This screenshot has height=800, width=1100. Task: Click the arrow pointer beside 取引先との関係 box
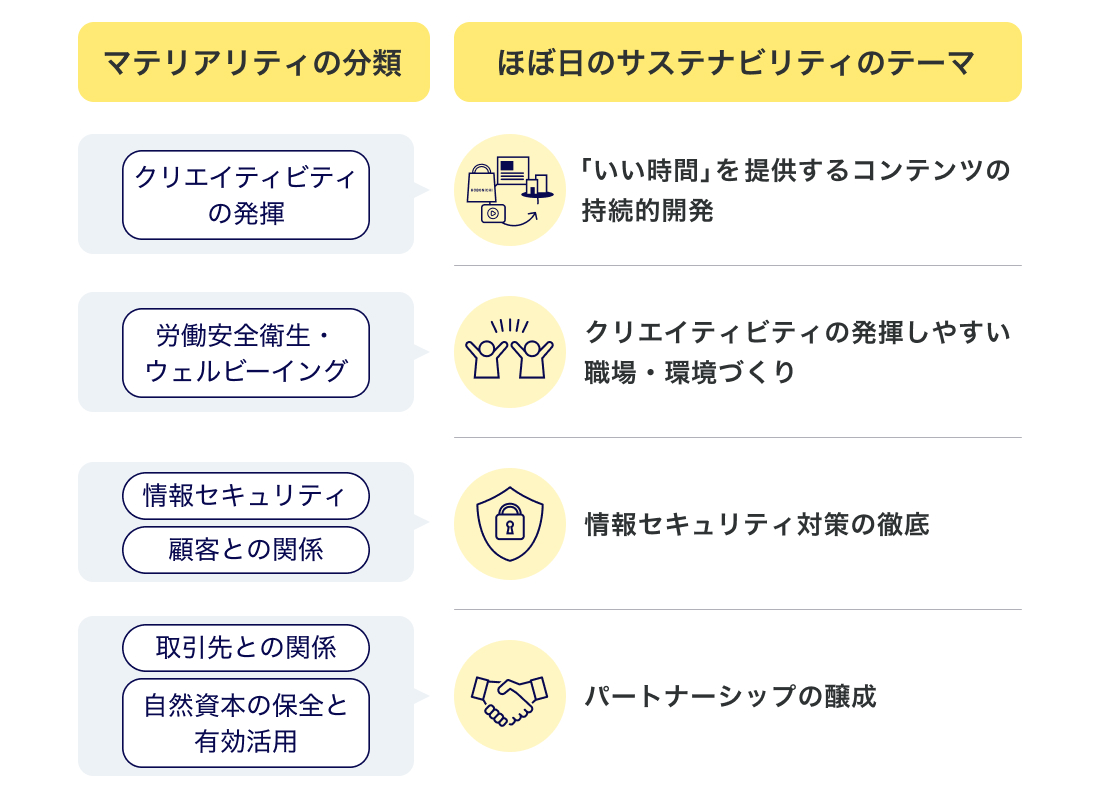coord(422,696)
